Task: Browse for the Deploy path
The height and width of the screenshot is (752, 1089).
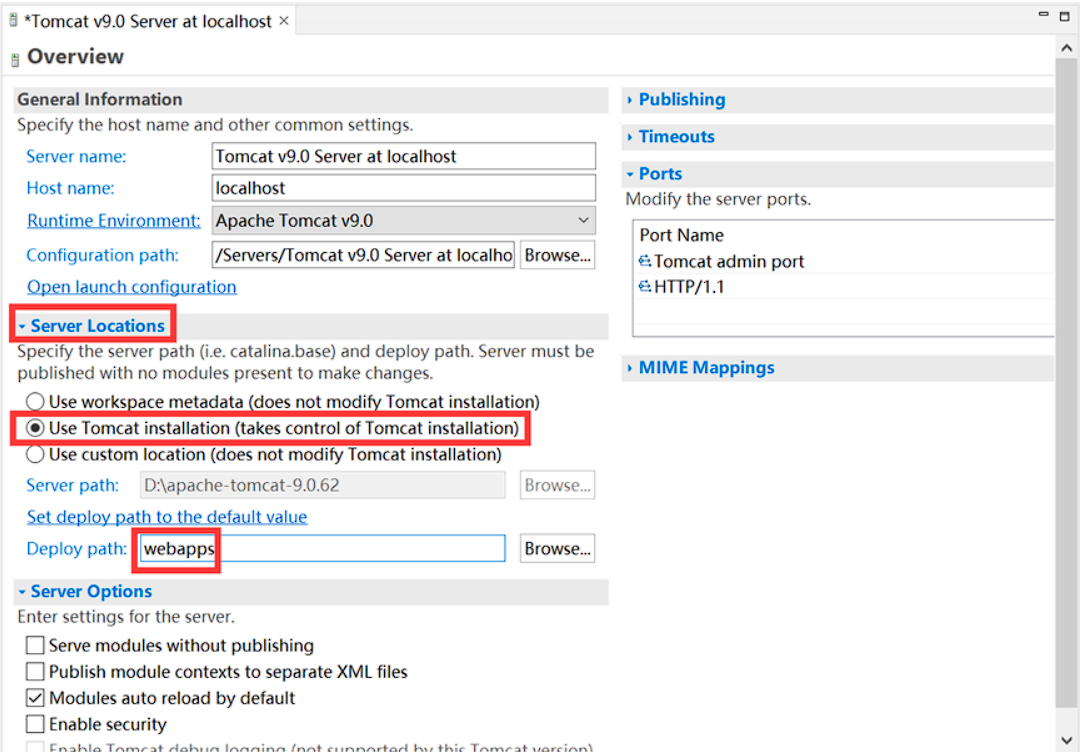Action: tap(557, 549)
